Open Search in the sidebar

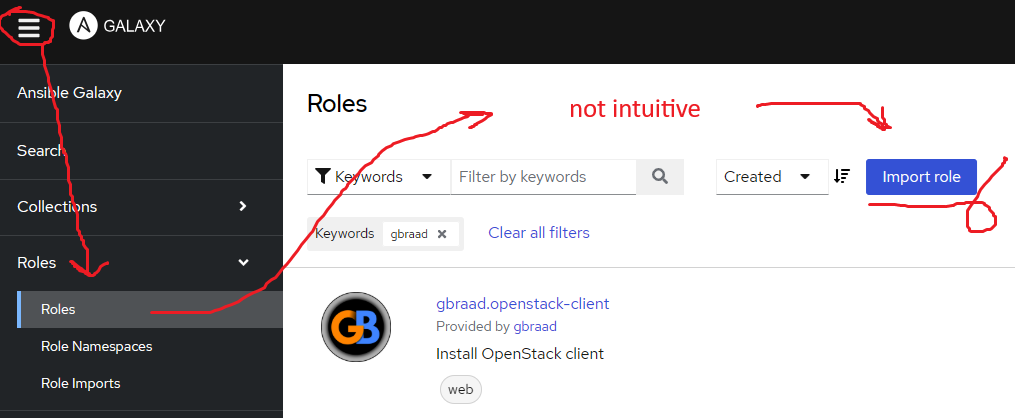(142, 151)
